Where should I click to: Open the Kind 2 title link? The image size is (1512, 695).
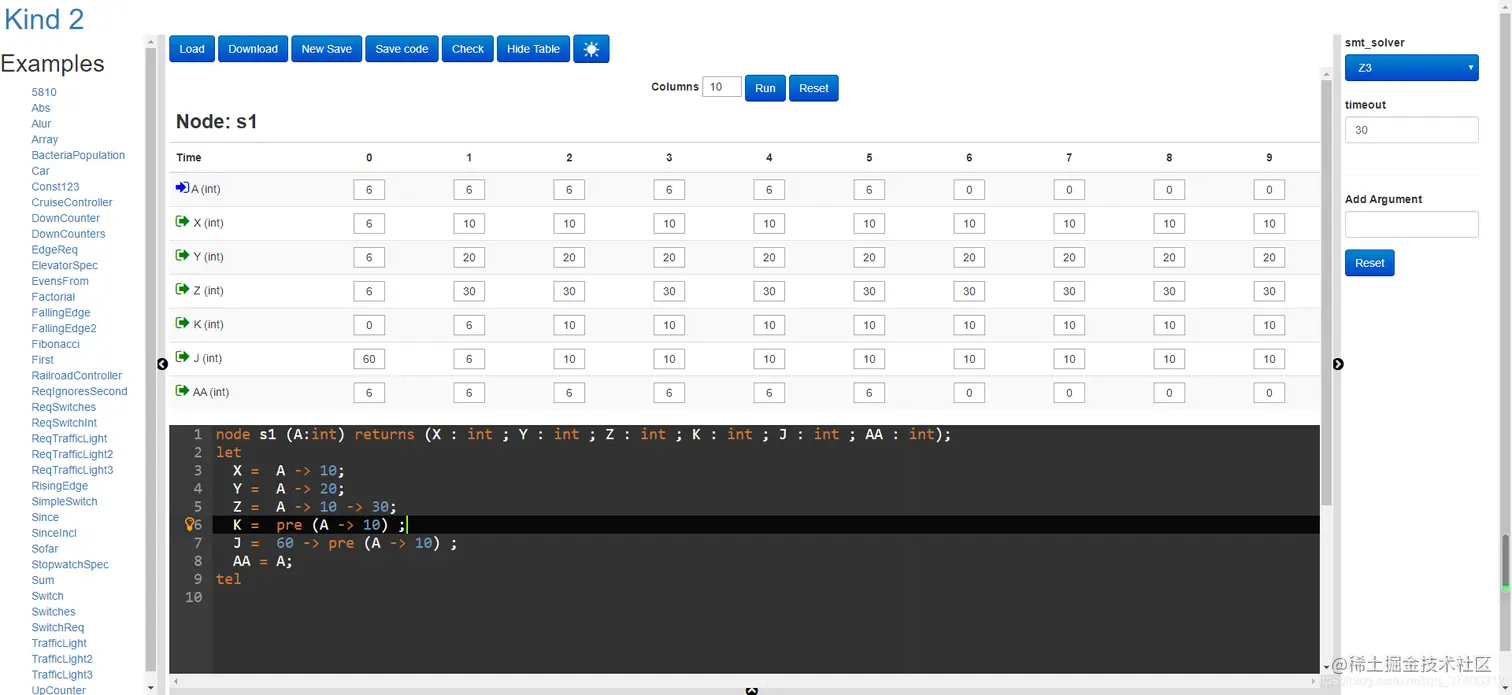coord(44,19)
